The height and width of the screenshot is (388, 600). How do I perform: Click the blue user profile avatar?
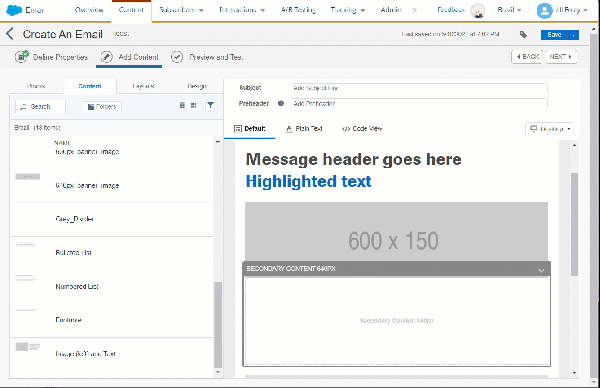pyautogui.click(x=544, y=11)
